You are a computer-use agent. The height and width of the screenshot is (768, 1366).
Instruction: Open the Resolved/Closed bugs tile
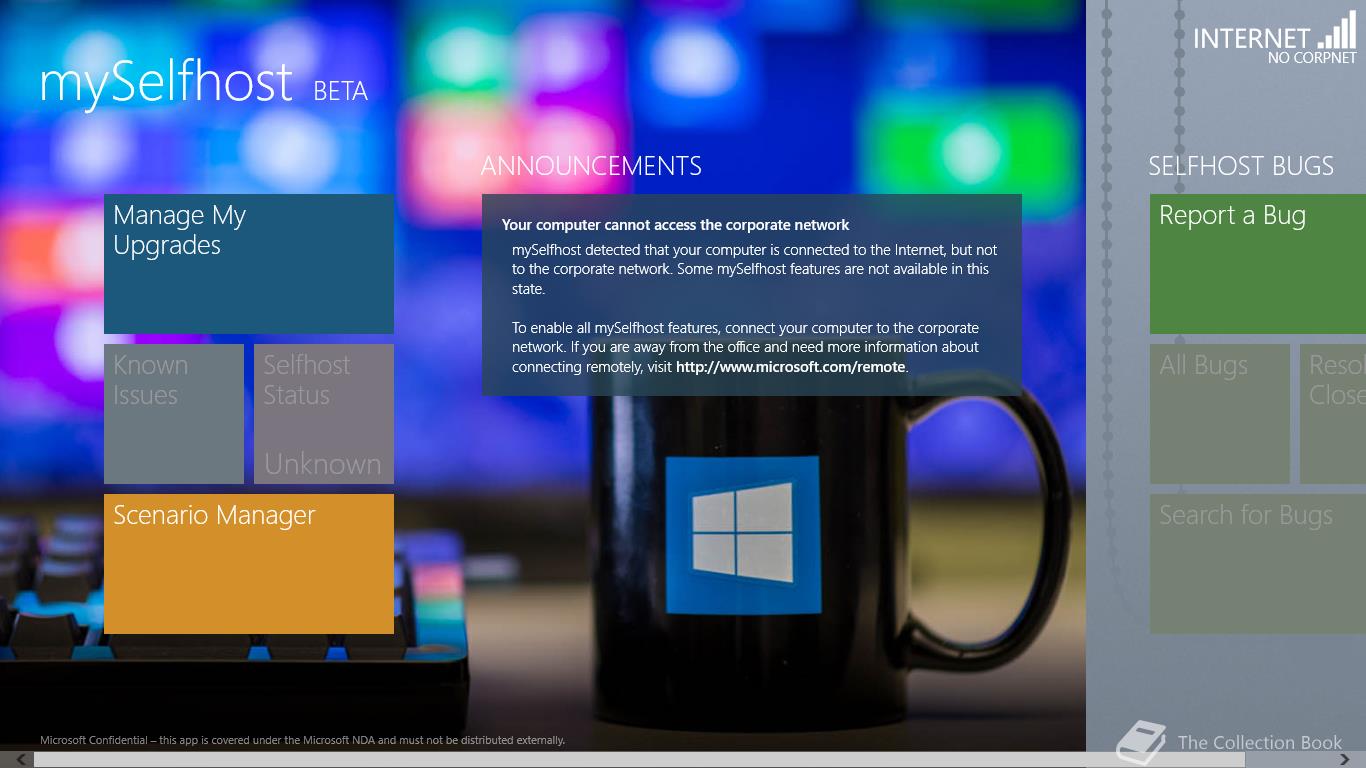[1333, 414]
